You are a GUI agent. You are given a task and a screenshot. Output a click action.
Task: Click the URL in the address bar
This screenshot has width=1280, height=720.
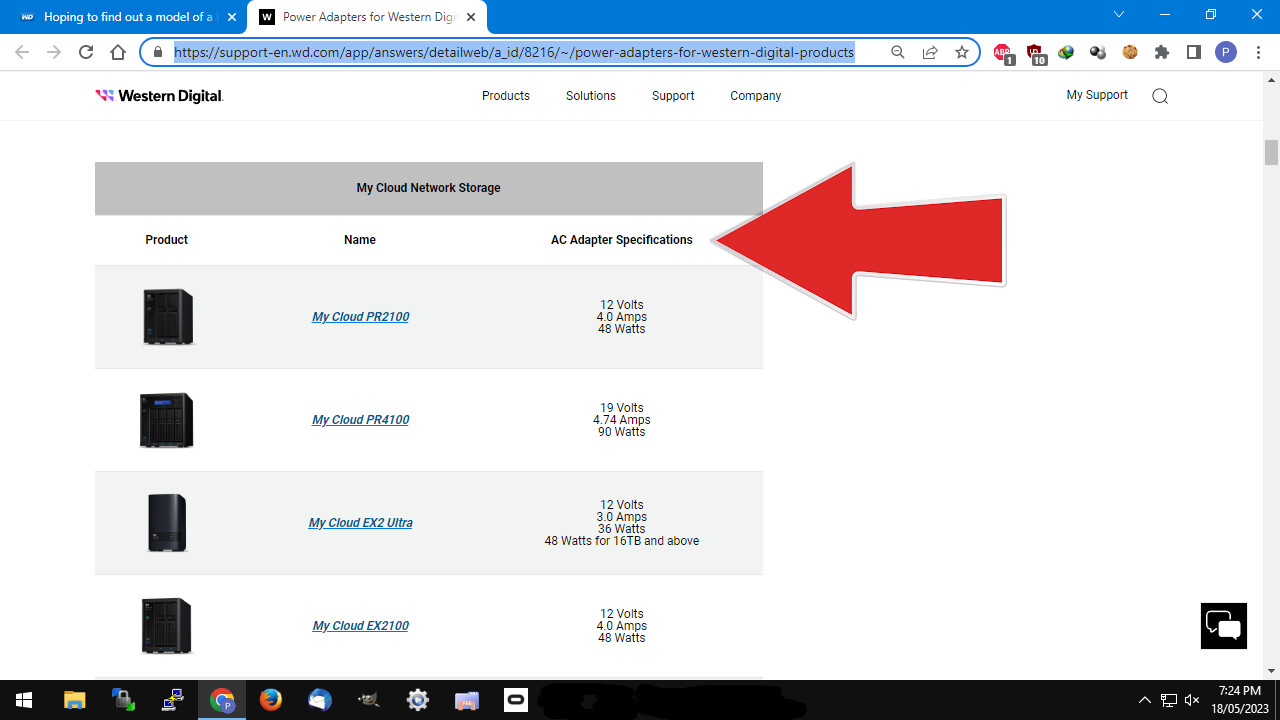[514, 52]
